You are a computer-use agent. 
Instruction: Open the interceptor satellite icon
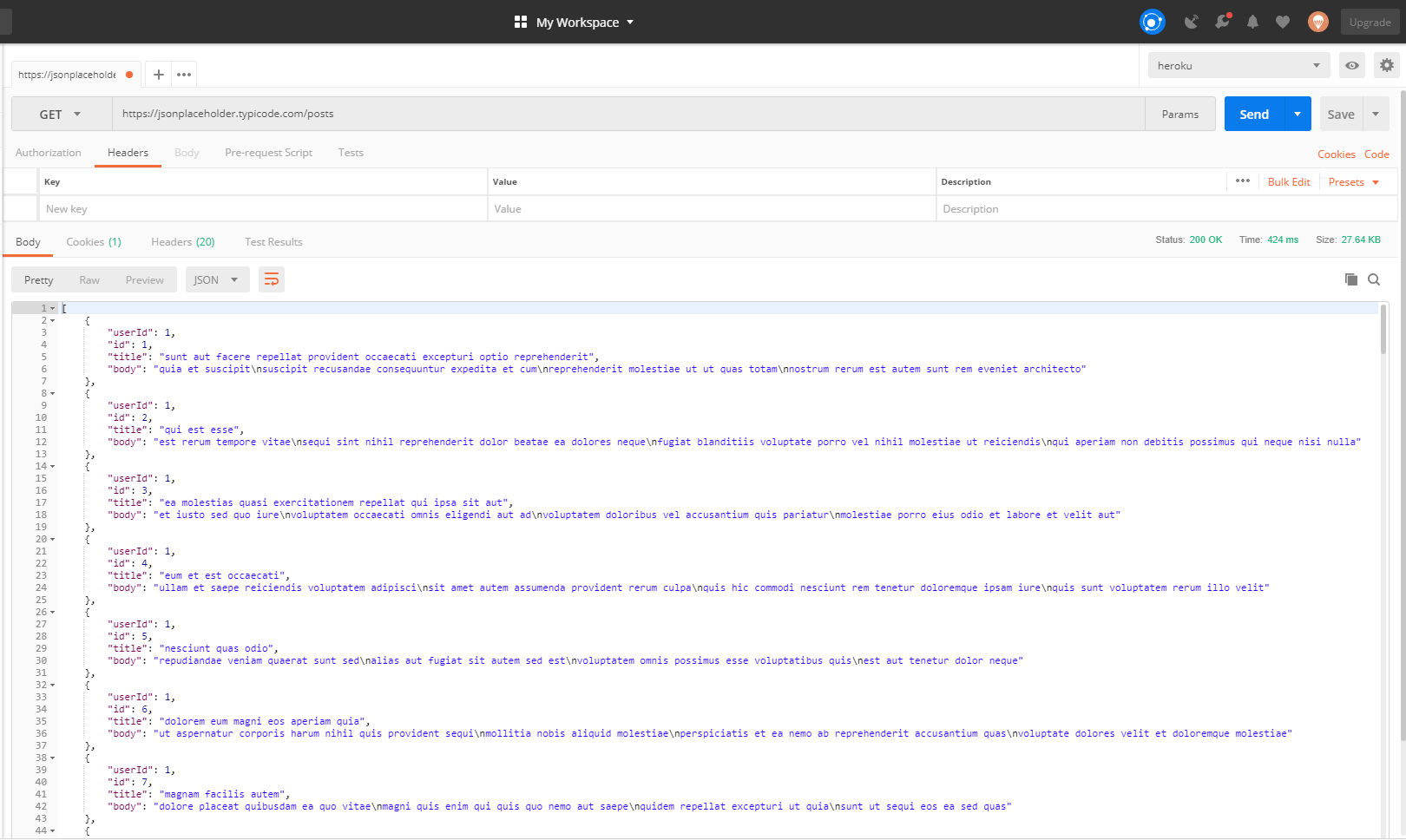1191,22
